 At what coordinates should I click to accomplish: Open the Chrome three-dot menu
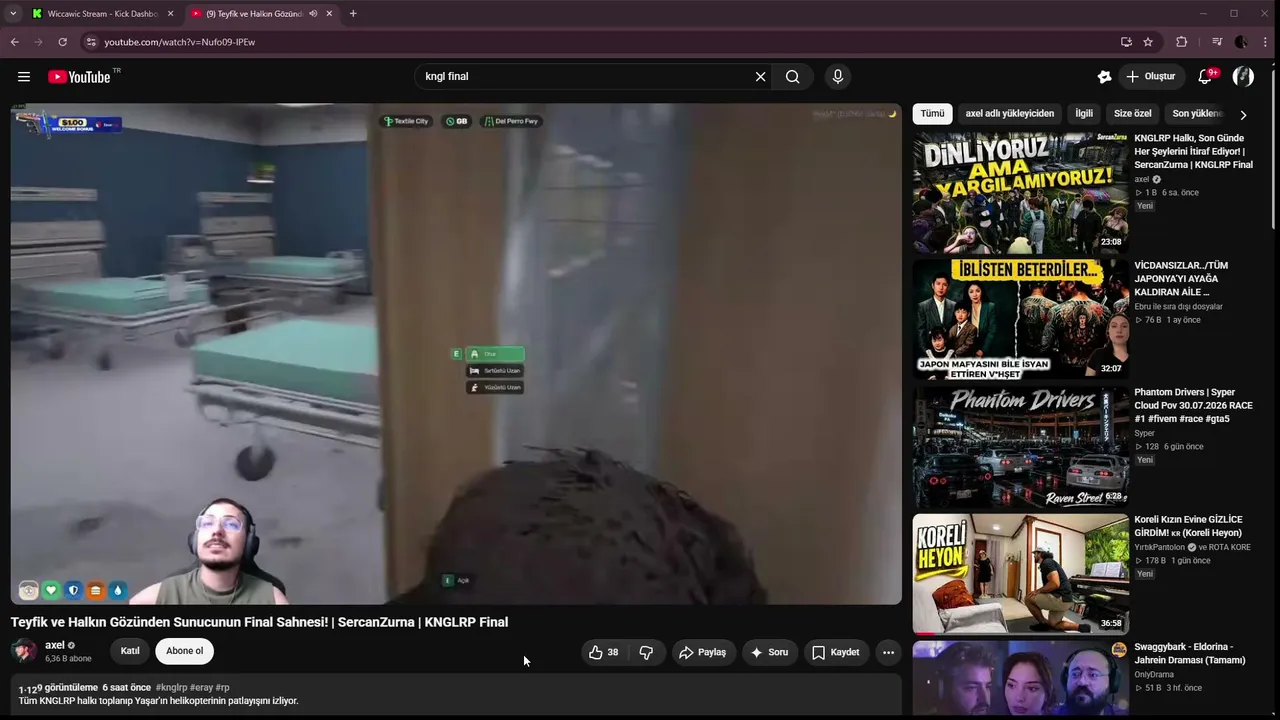1264,42
